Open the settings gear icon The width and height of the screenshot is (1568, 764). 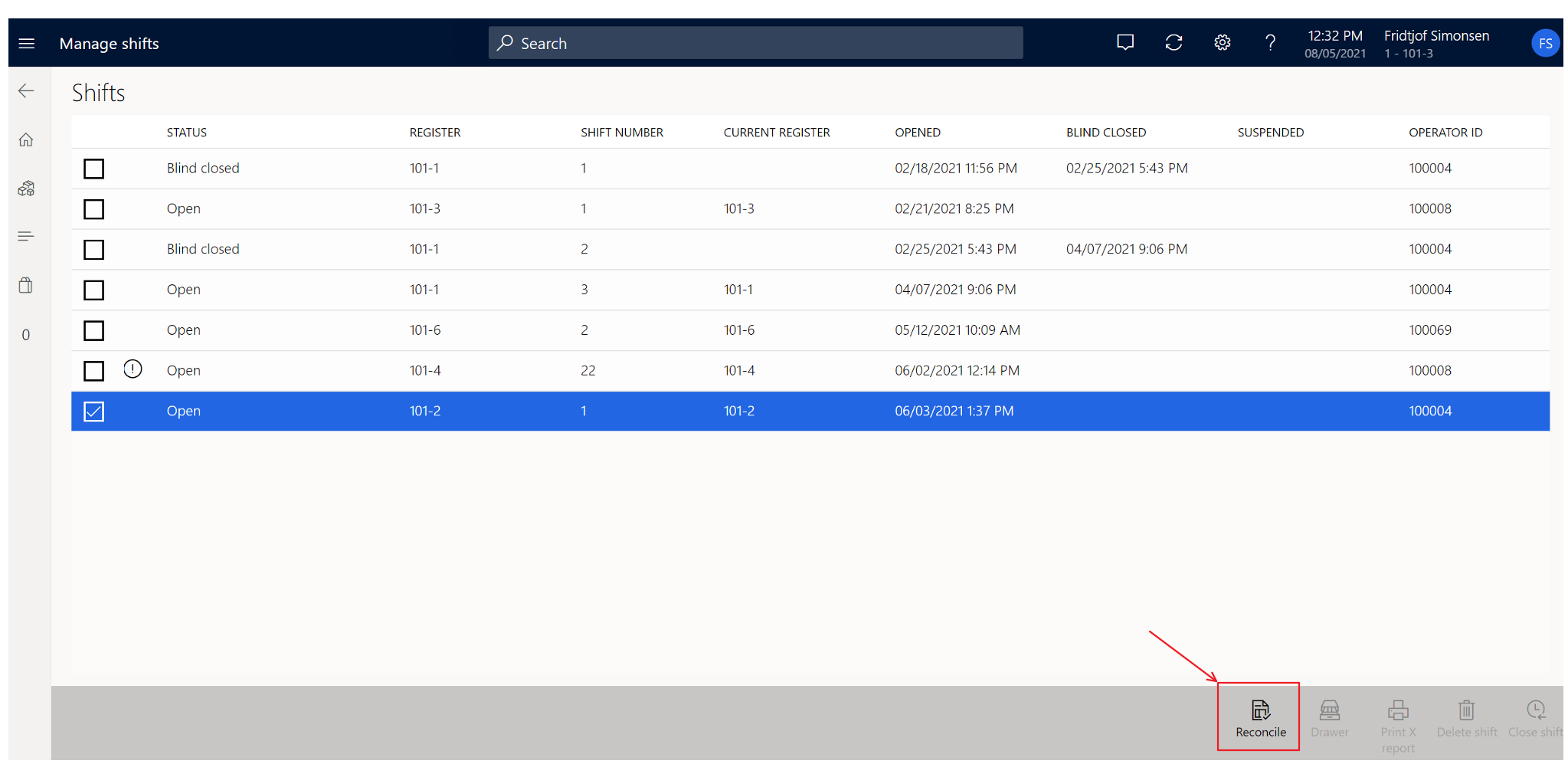(x=1222, y=43)
